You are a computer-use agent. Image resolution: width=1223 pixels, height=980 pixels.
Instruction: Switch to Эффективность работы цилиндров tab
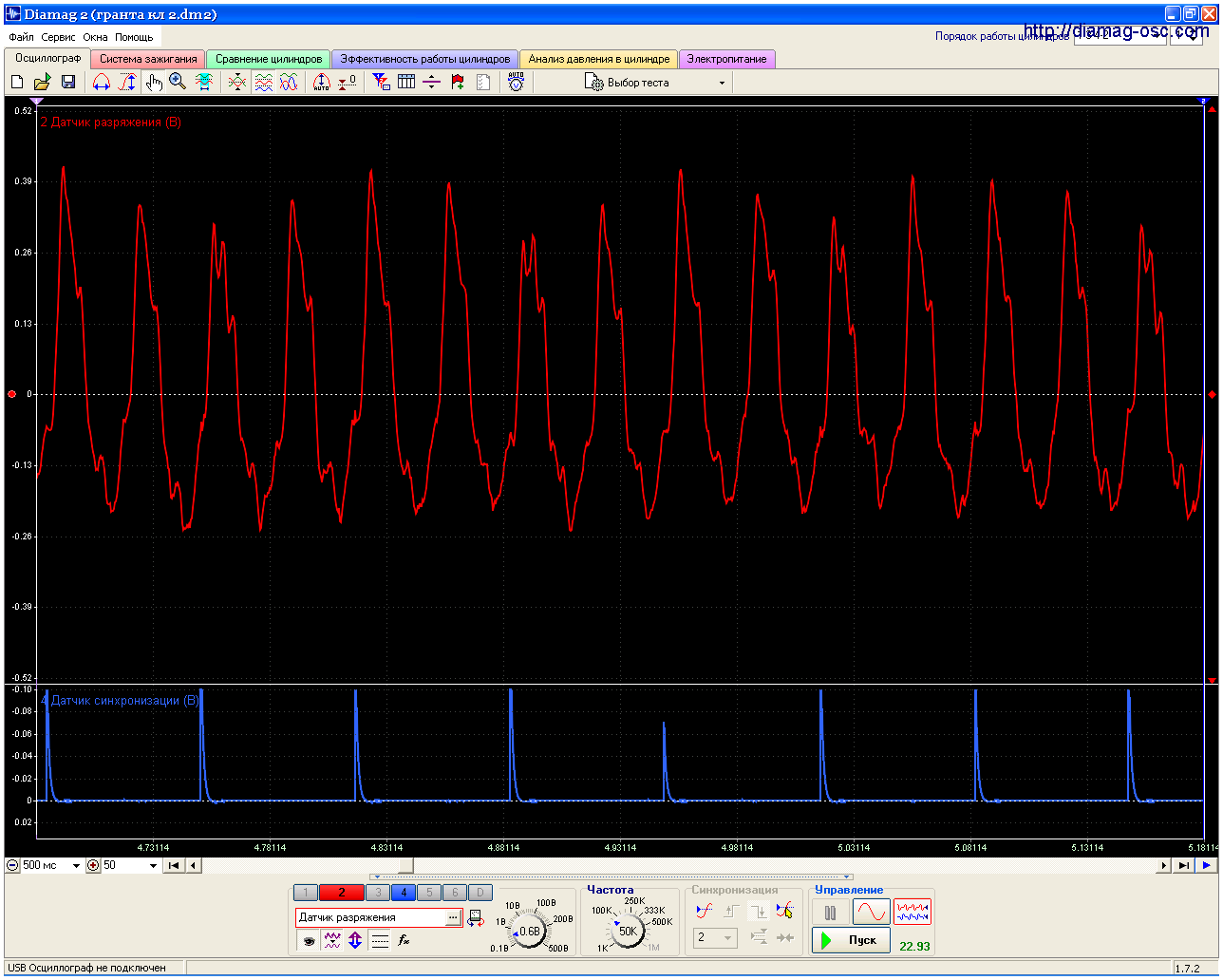[x=425, y=59]
